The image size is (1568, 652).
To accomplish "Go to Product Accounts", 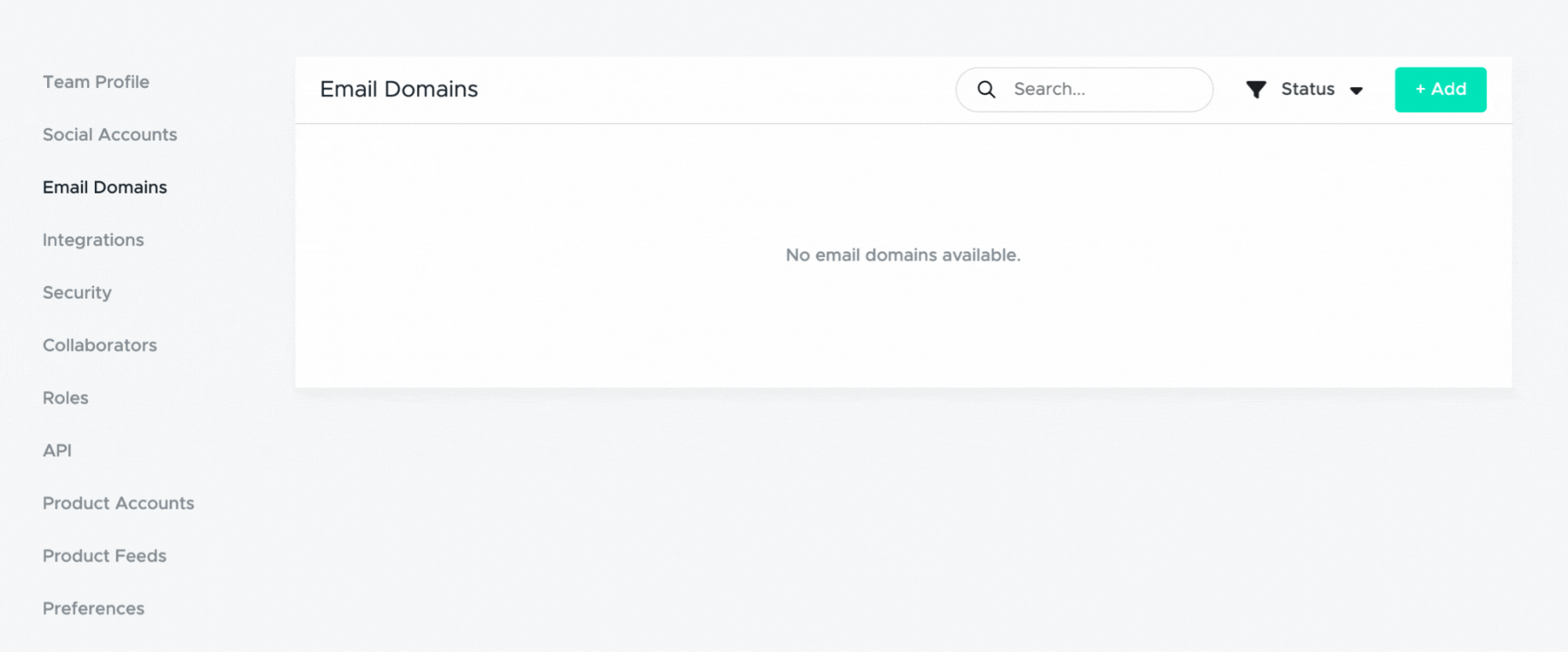I will [118, 503].
